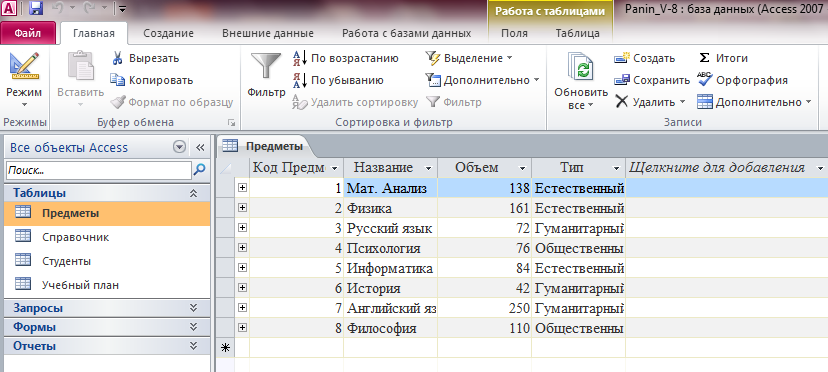
Task: Sort ascending with По возрастанию
Action: pyautogui.click(x=346, y=58)
